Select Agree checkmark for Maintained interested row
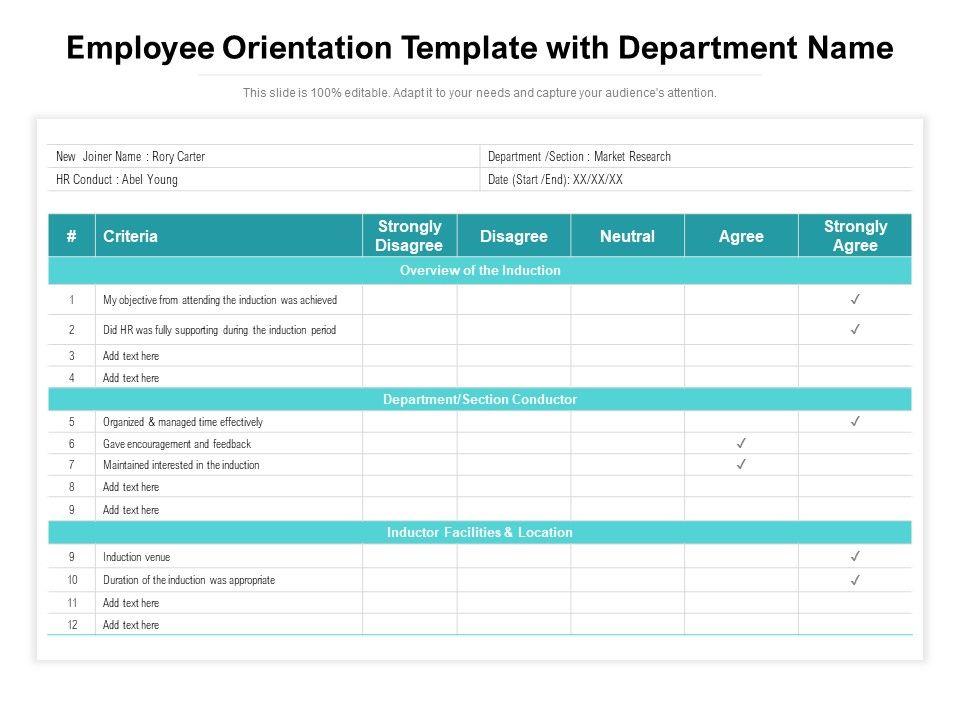 point(741,464)
